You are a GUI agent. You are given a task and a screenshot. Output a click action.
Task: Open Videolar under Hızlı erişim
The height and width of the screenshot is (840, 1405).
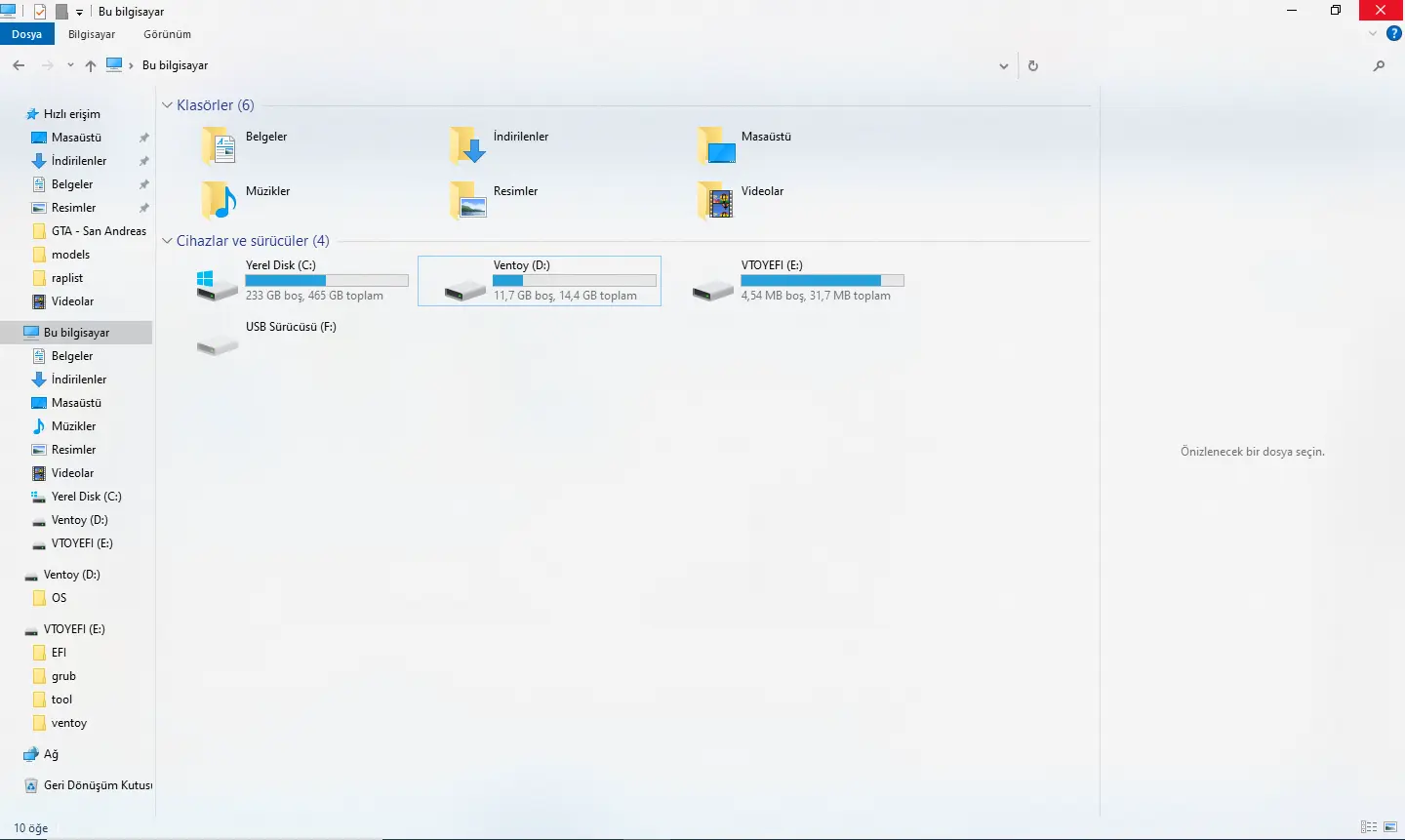pos(62,301)
